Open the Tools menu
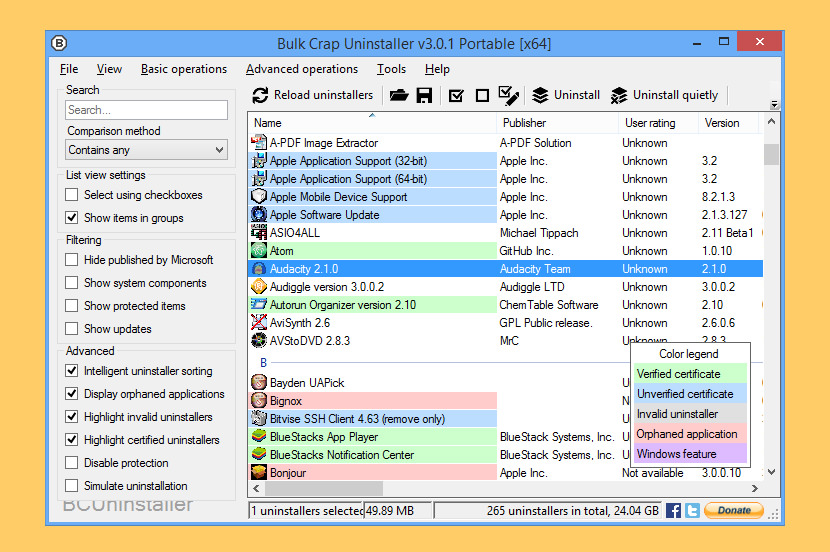Viewport: 830px width, 552px height. (391, 69)
